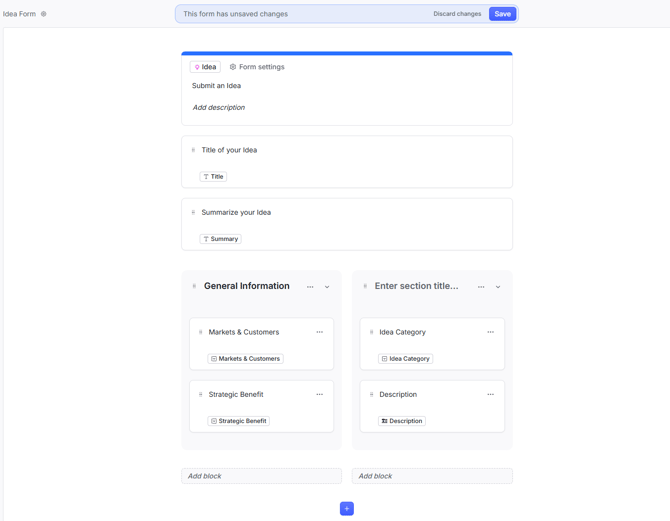Click Add block under General Information section
The height and width of the screenshot is (521, 670).
coord(261,476)
